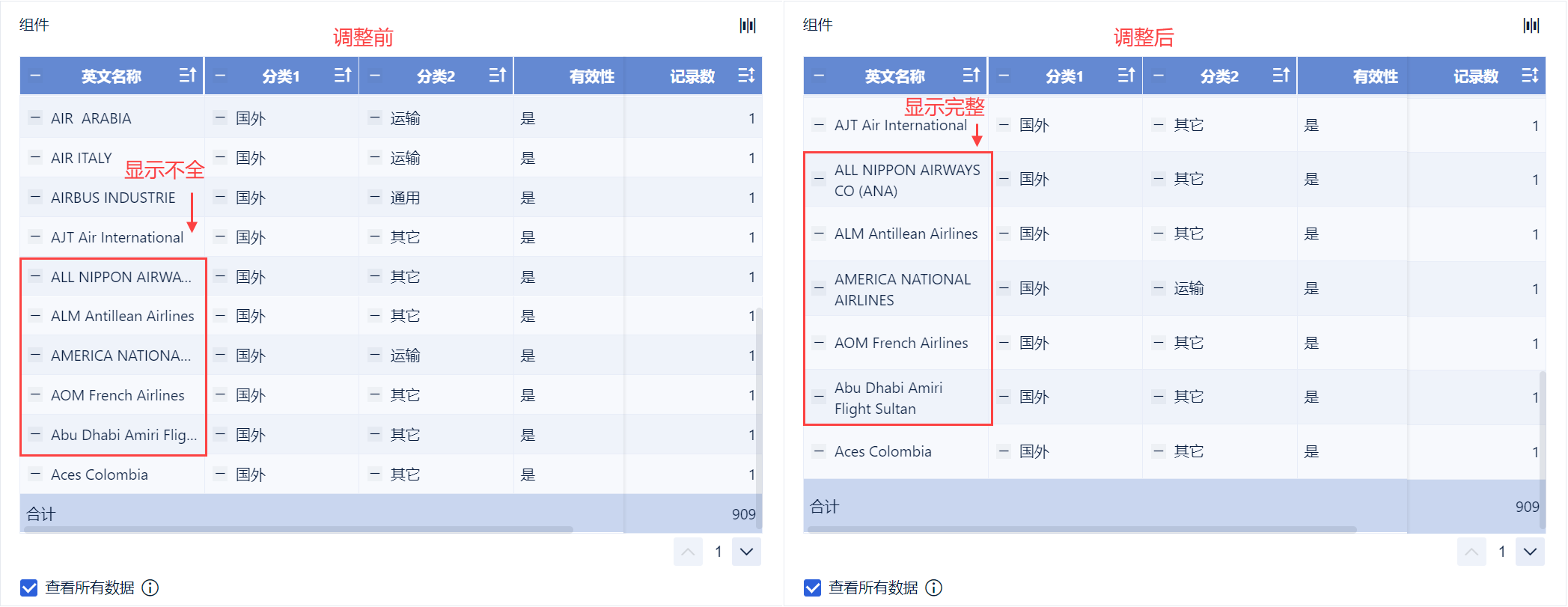This screenshot has width=1568, height=607.
Task: Select truncated AMERICA NATIONA... cell, left table
Action: coord(121,356)
